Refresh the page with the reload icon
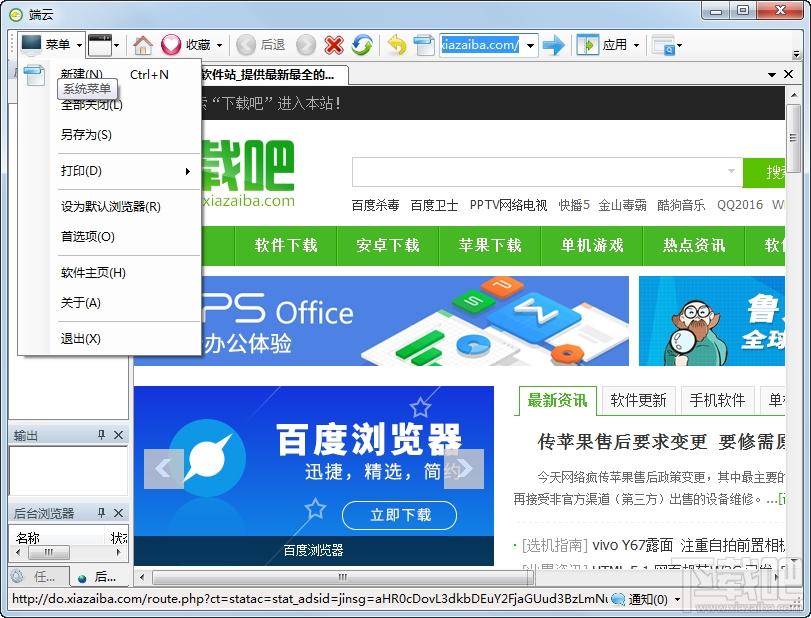811x618 pixels. tap(362, 45)
